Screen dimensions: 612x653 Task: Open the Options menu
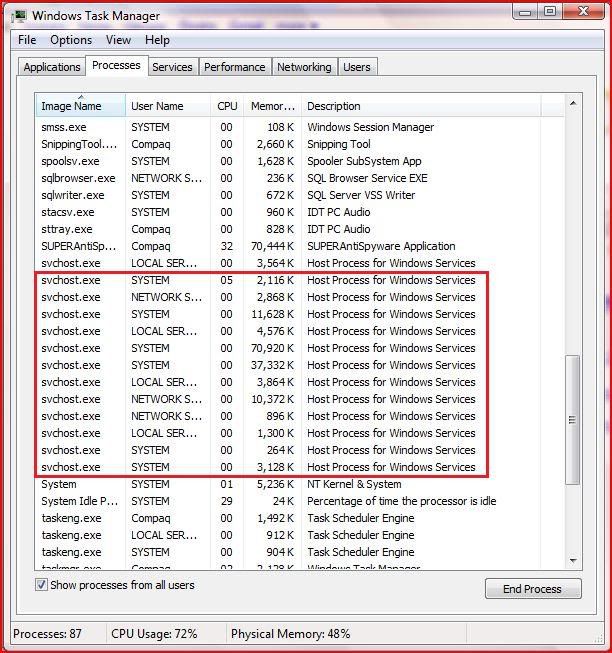pyautogui.click(x=71, y=40)
